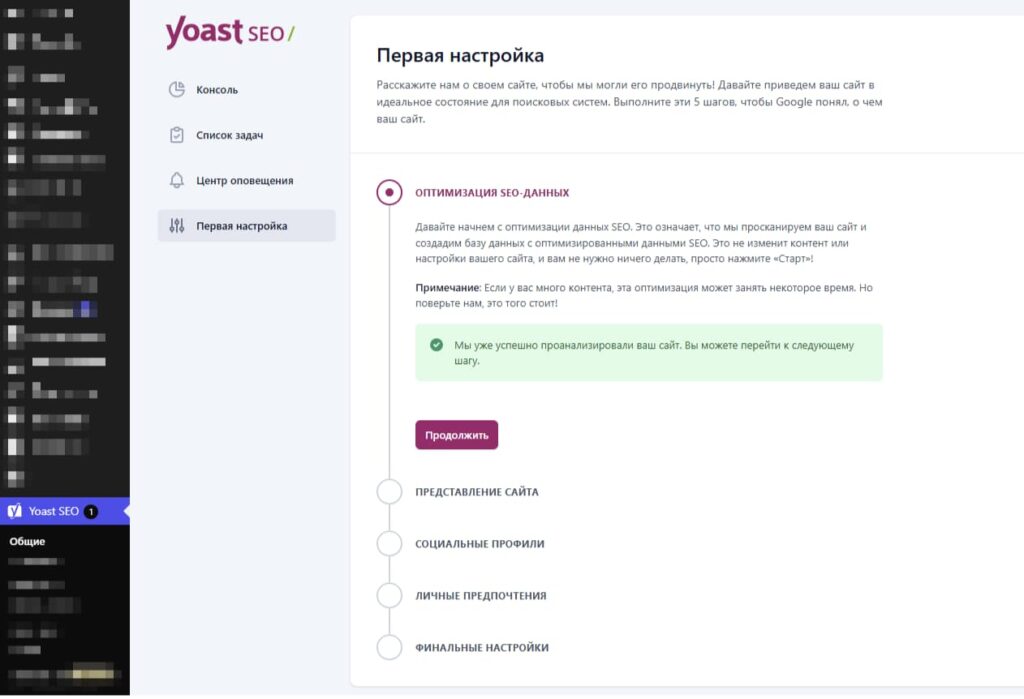Select the Представление сайта step circle
This screenshot has width=1024, height=699.
(x=389, y=492)
